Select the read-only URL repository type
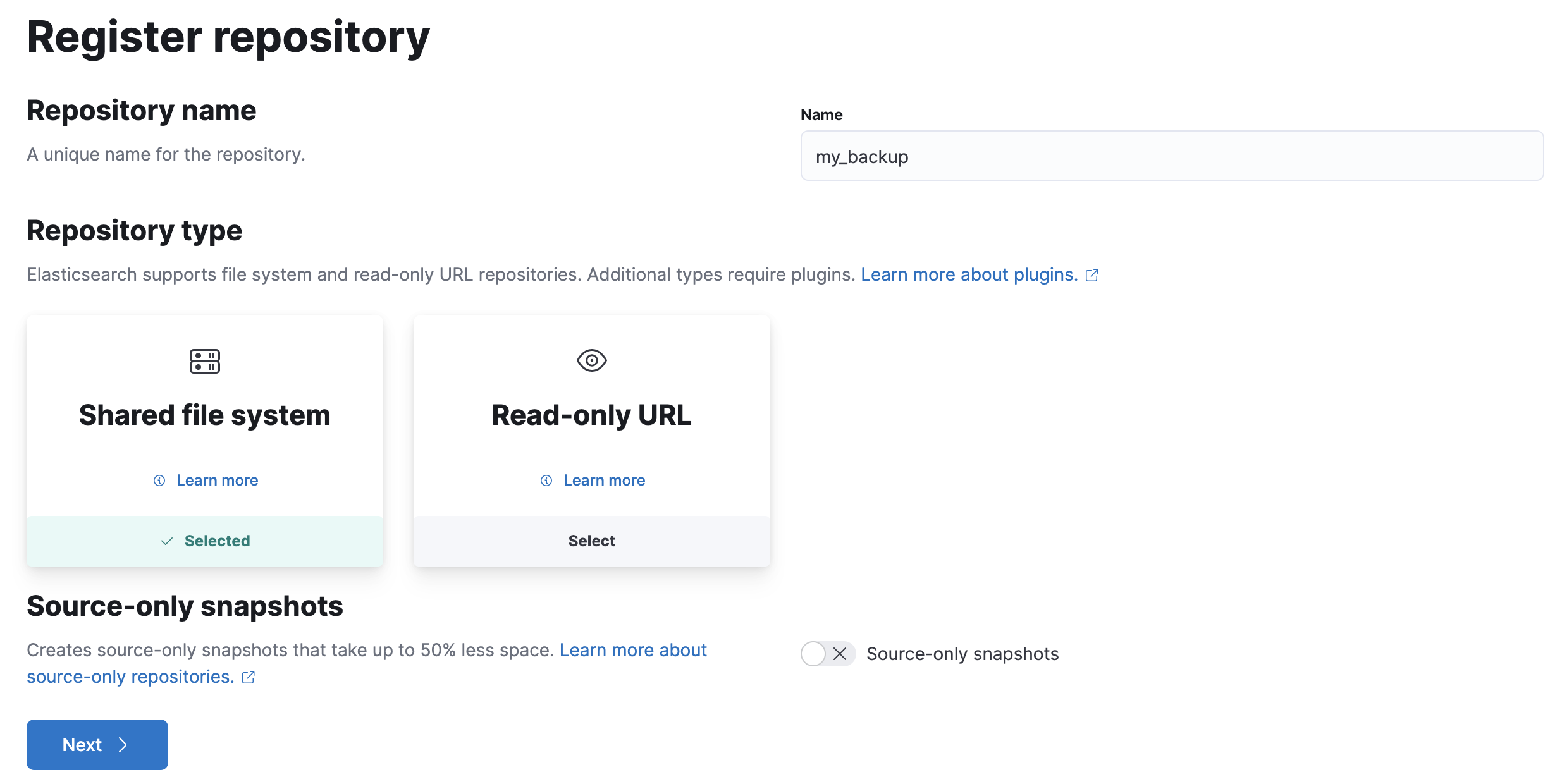 (x=590, y=540)
